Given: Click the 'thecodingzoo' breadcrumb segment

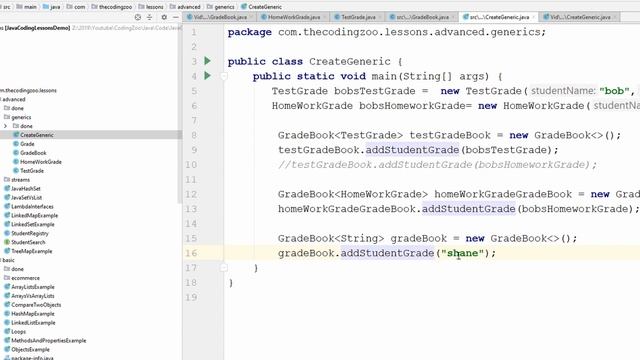Looking at the screenshot, I should click(x=116, y=7).
